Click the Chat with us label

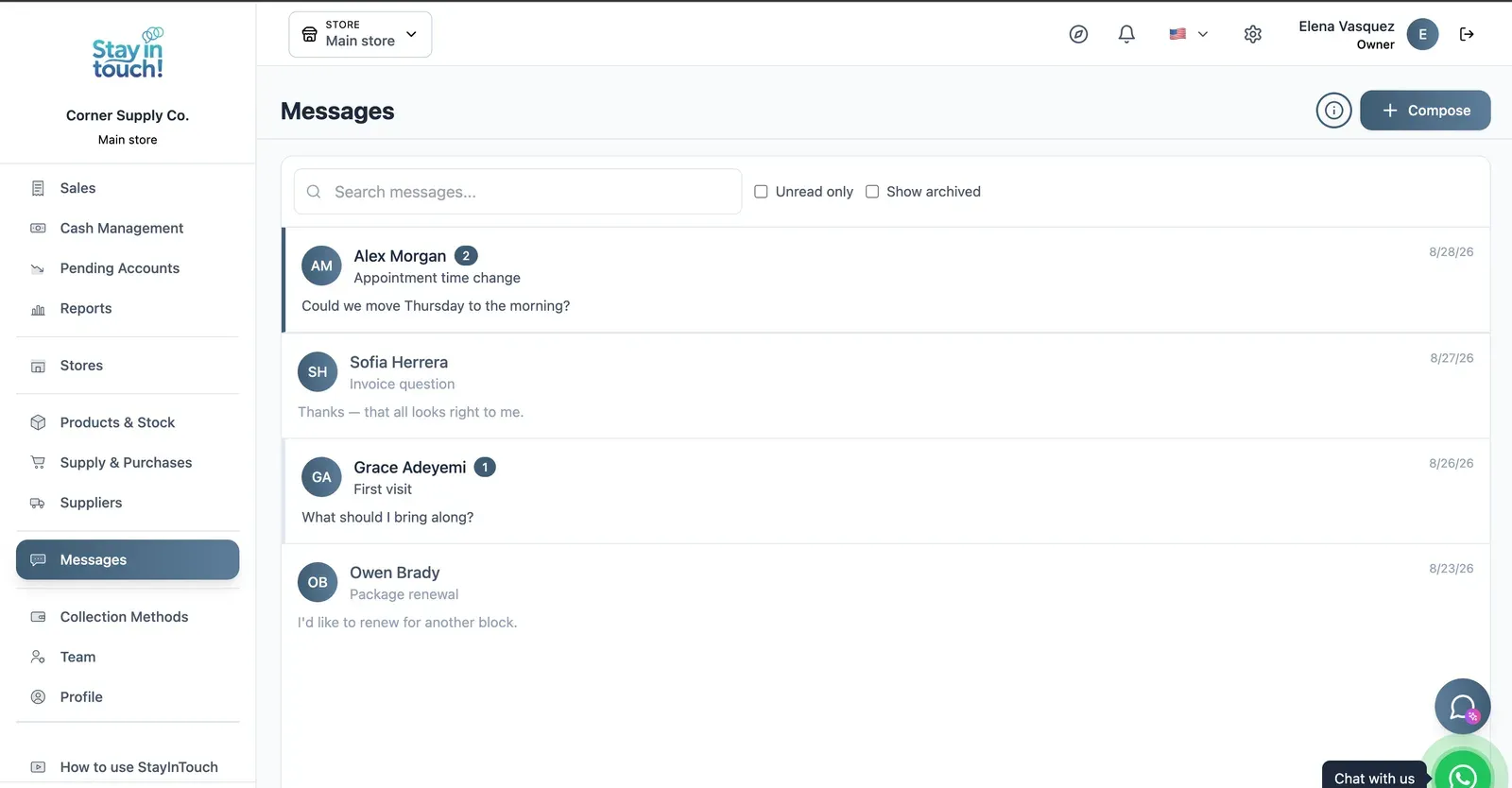[1374, 778]
